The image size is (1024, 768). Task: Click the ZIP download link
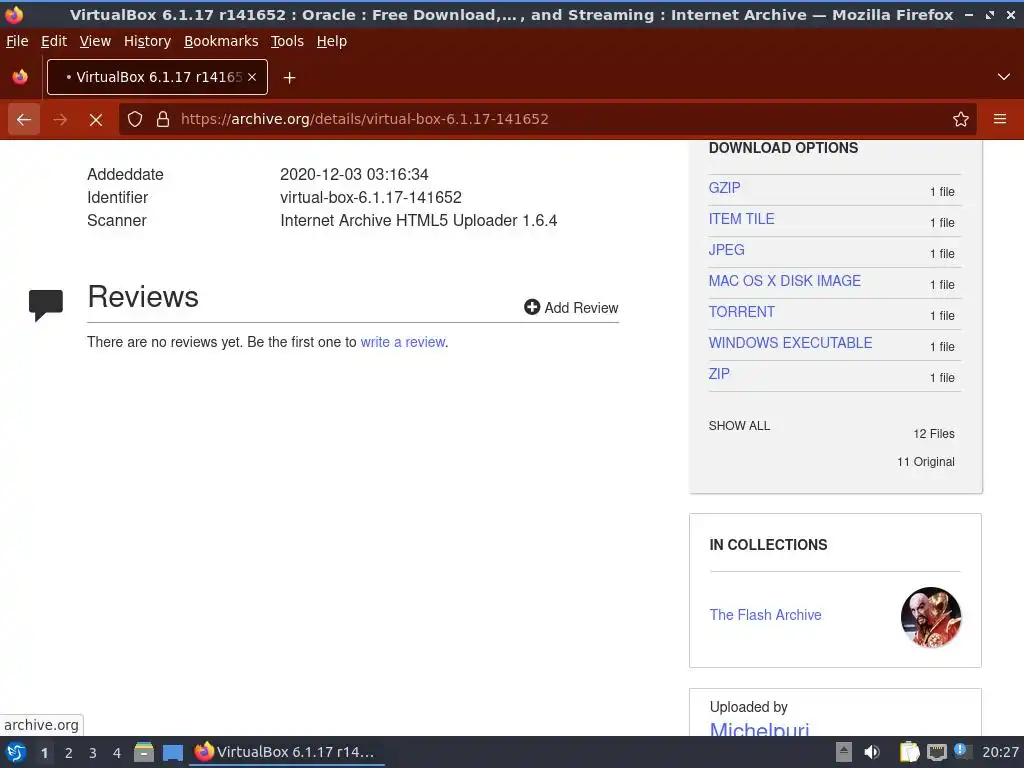coord(719,374)
